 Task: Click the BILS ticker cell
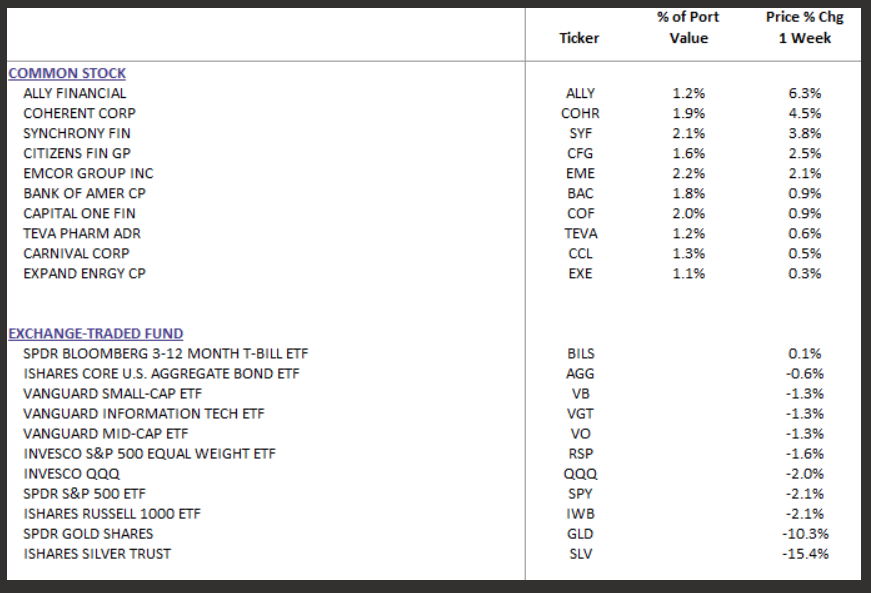pyautogui.click(x=580, y=353)
